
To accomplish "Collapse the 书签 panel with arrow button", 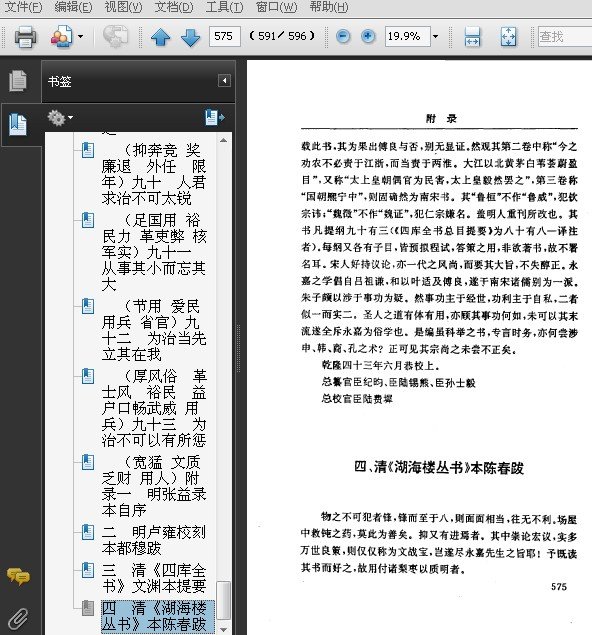I will pyautogui.click(x=224, y=81).
